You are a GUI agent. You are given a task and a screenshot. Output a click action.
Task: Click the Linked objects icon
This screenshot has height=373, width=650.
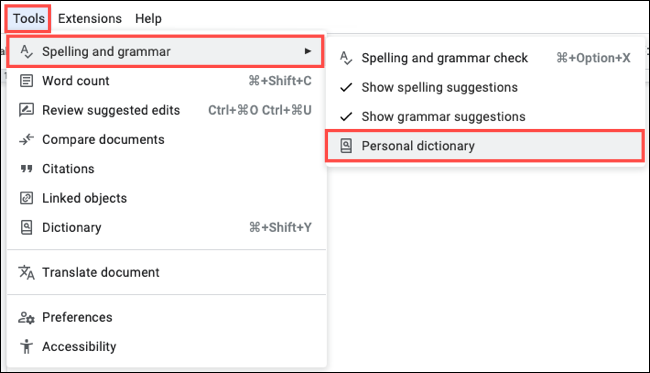click(x=27, y=198)
